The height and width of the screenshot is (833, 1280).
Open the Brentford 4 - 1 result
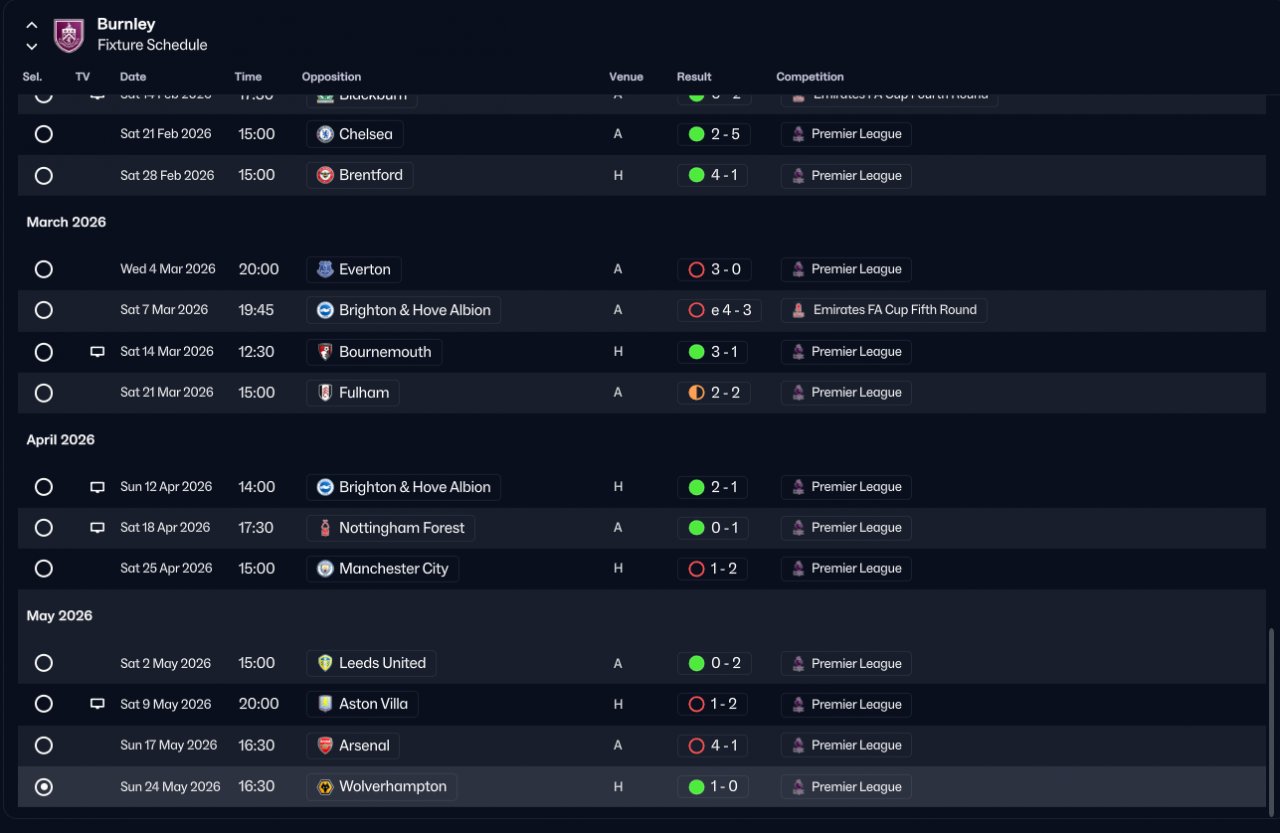click(x=713, y=175)
